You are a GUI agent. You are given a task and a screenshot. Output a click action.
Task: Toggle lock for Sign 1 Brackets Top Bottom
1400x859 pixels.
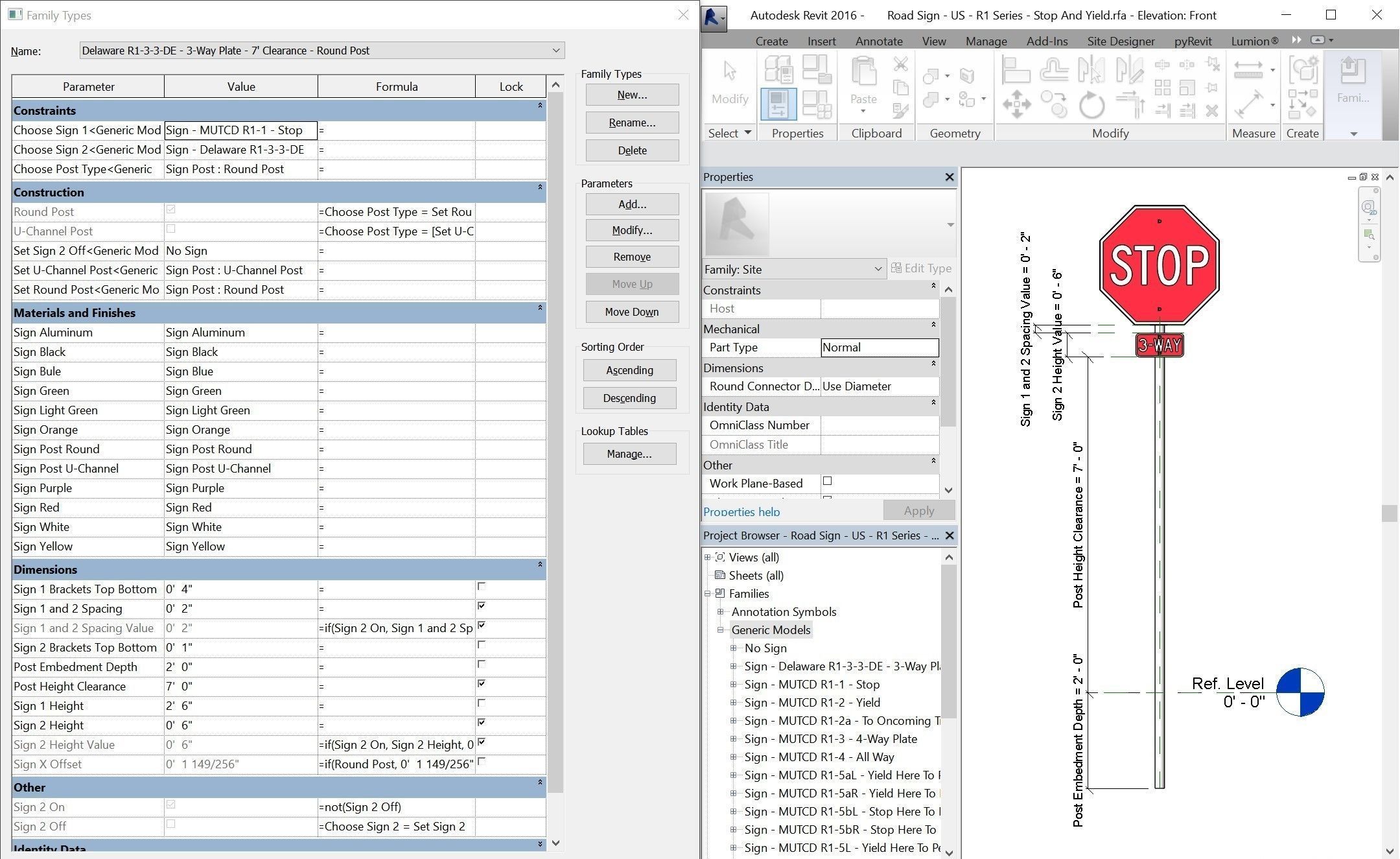tap(482, 586)
